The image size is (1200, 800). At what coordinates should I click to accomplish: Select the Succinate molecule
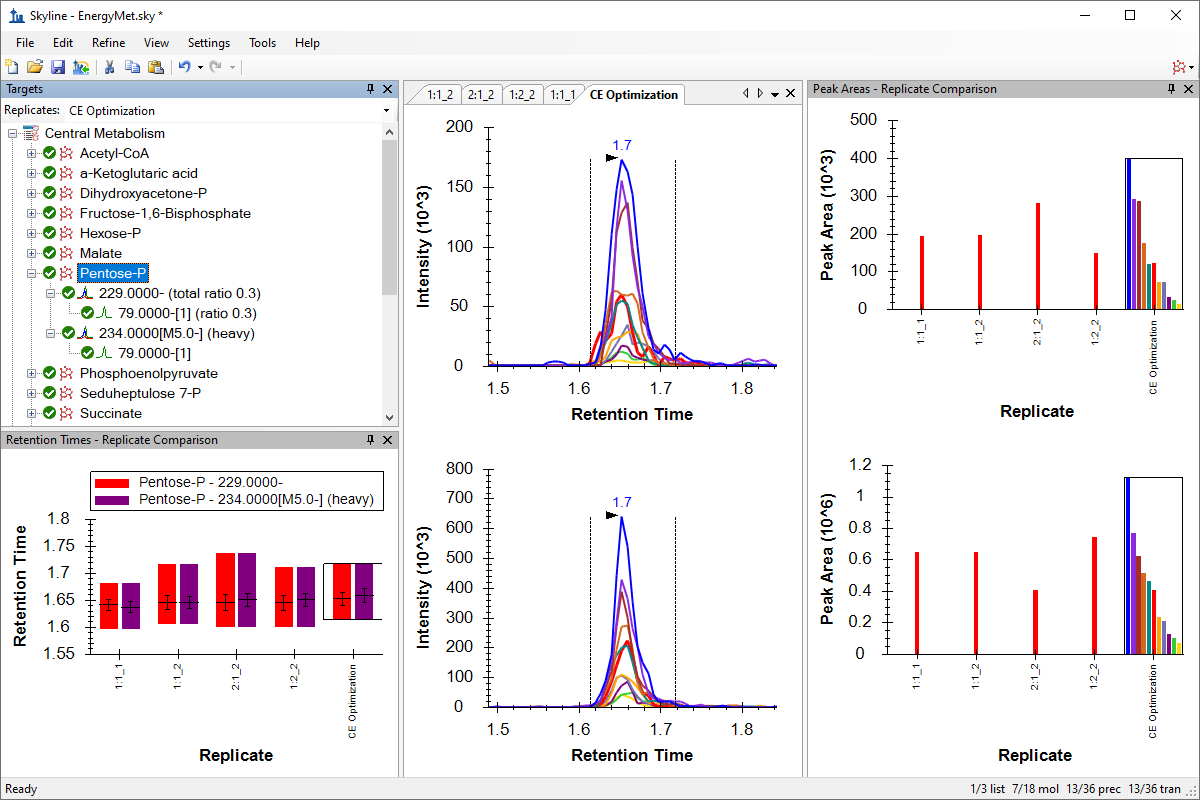(x=110, y=413)
